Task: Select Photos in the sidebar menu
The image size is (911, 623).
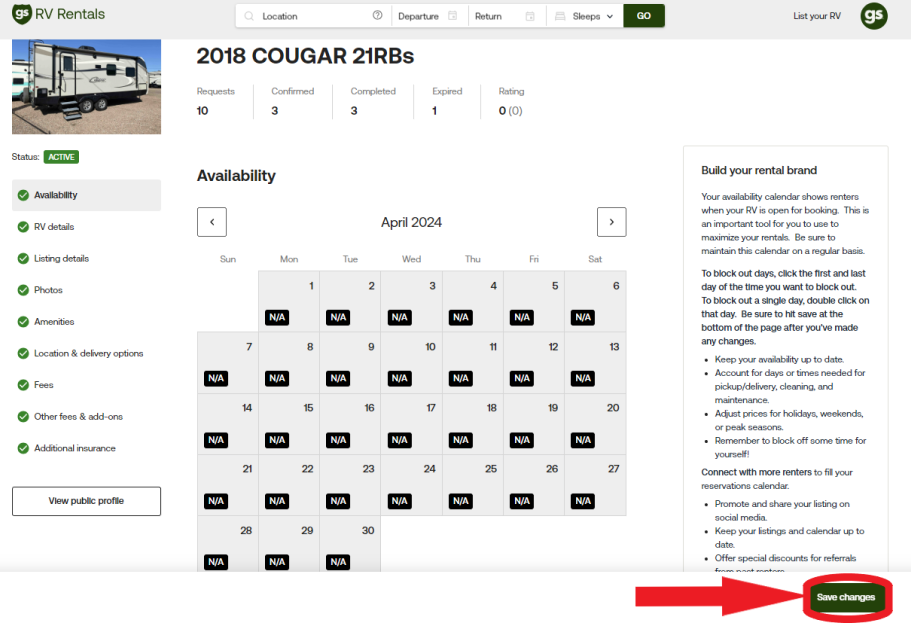Action: tap(48, 290)
